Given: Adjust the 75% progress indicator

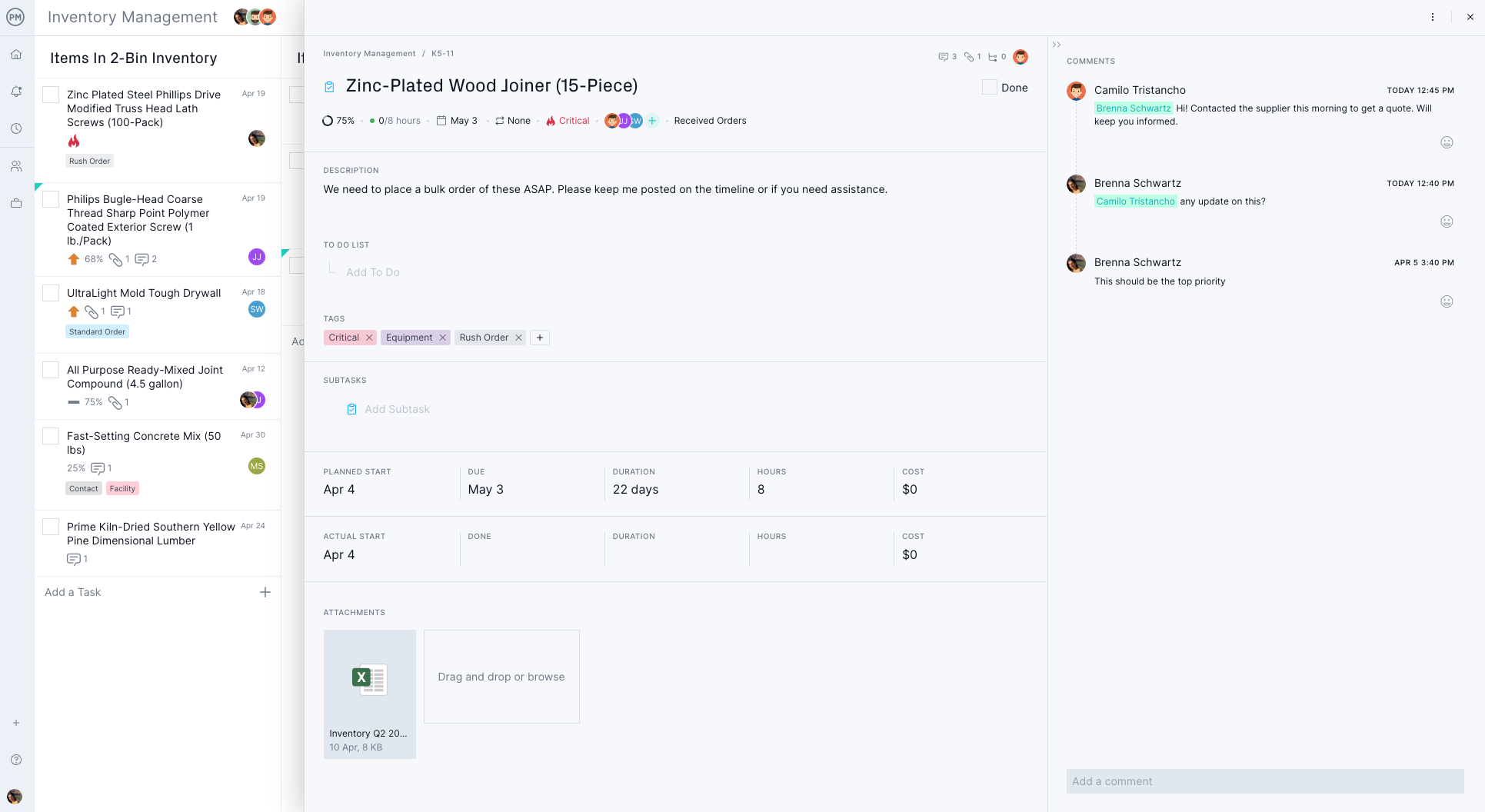Looking at the screenshot, I should tap(338, 121).
